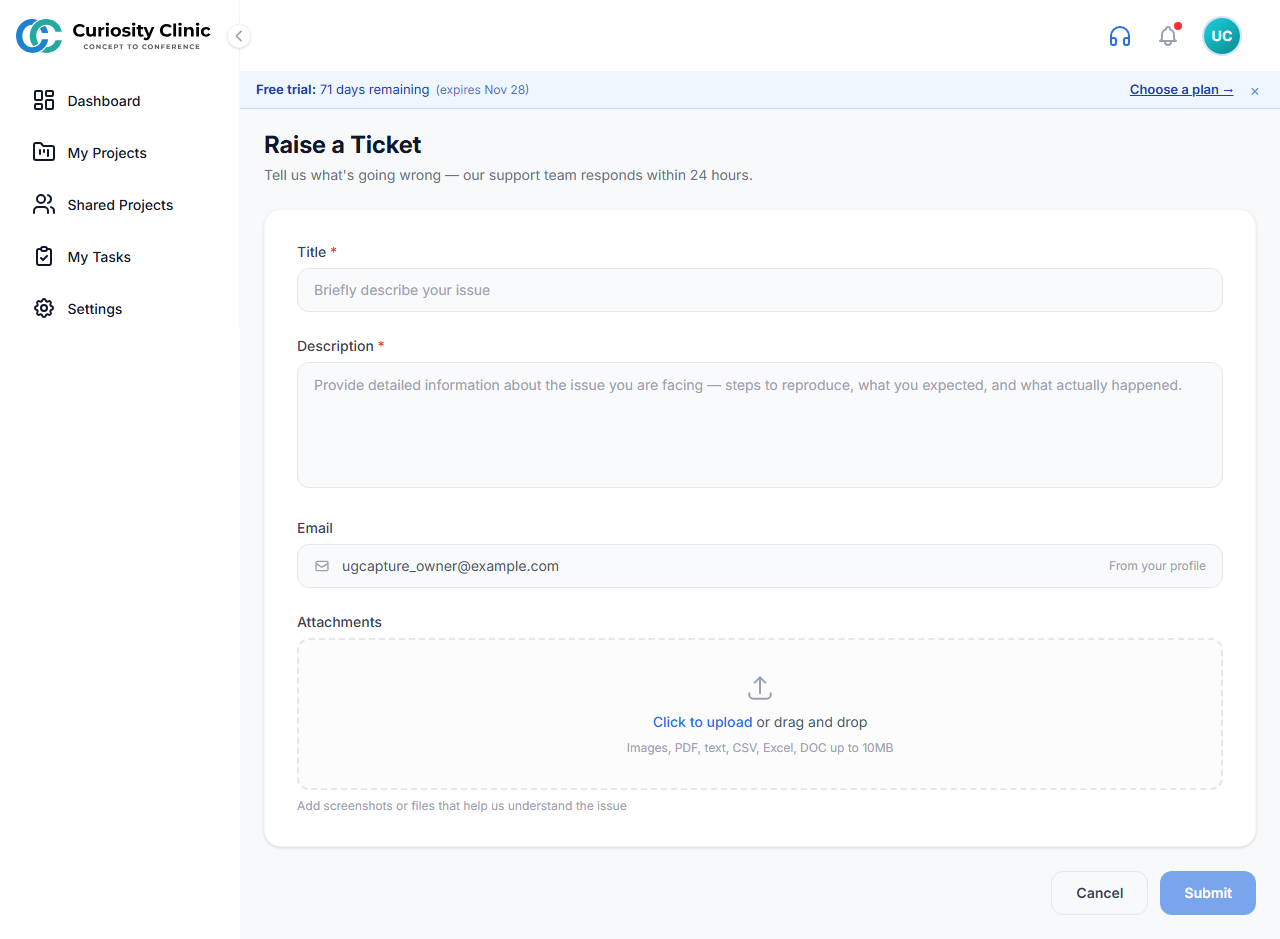
Task: Click the Shared Projects people icon
Action: tap(44, 204)
